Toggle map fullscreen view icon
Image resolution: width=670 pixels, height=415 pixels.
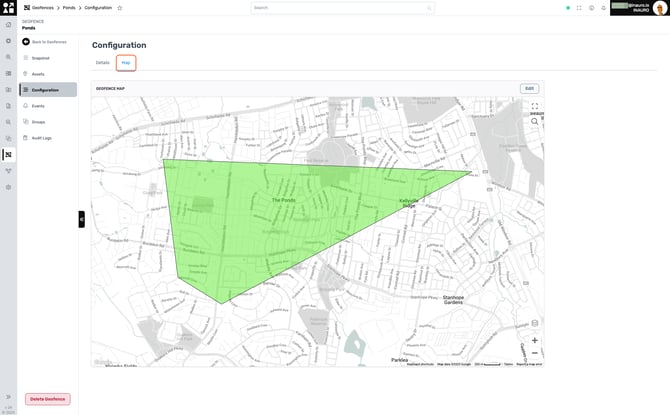click(x=535, y=106)
